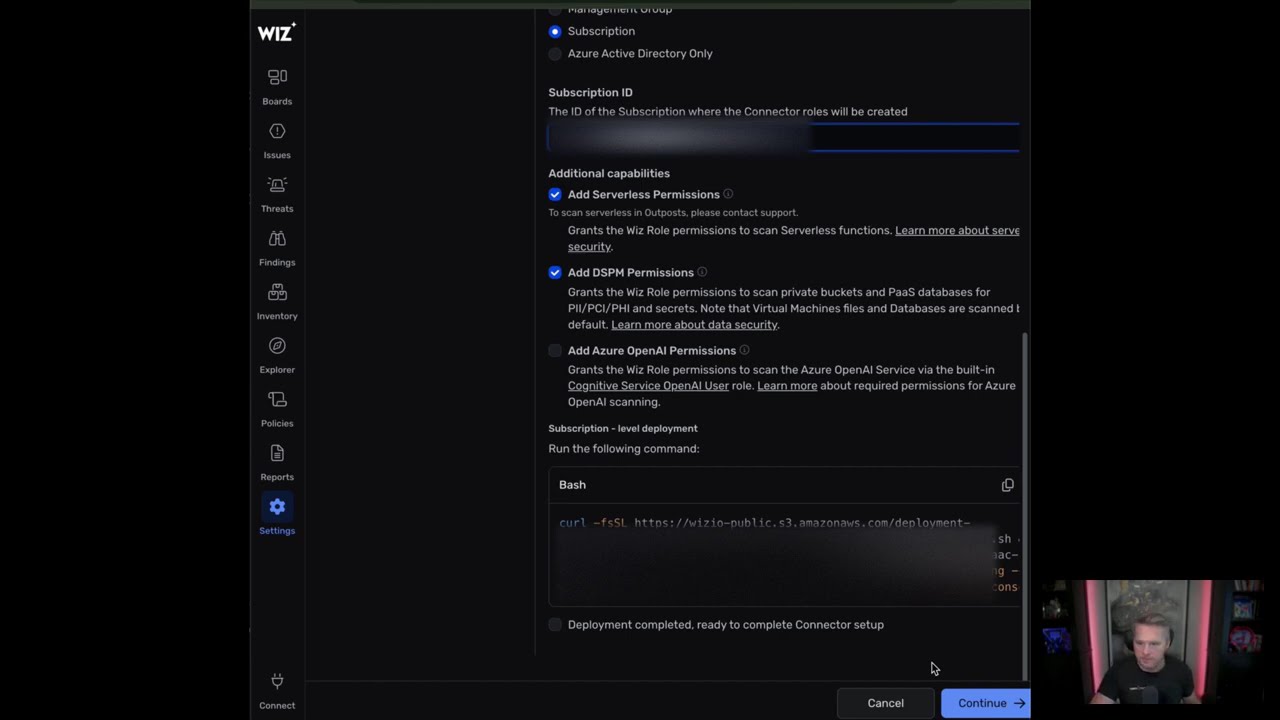Open Learn more about serverless security link
This screenshot has width=1280, height=720.
click(957, 230)
